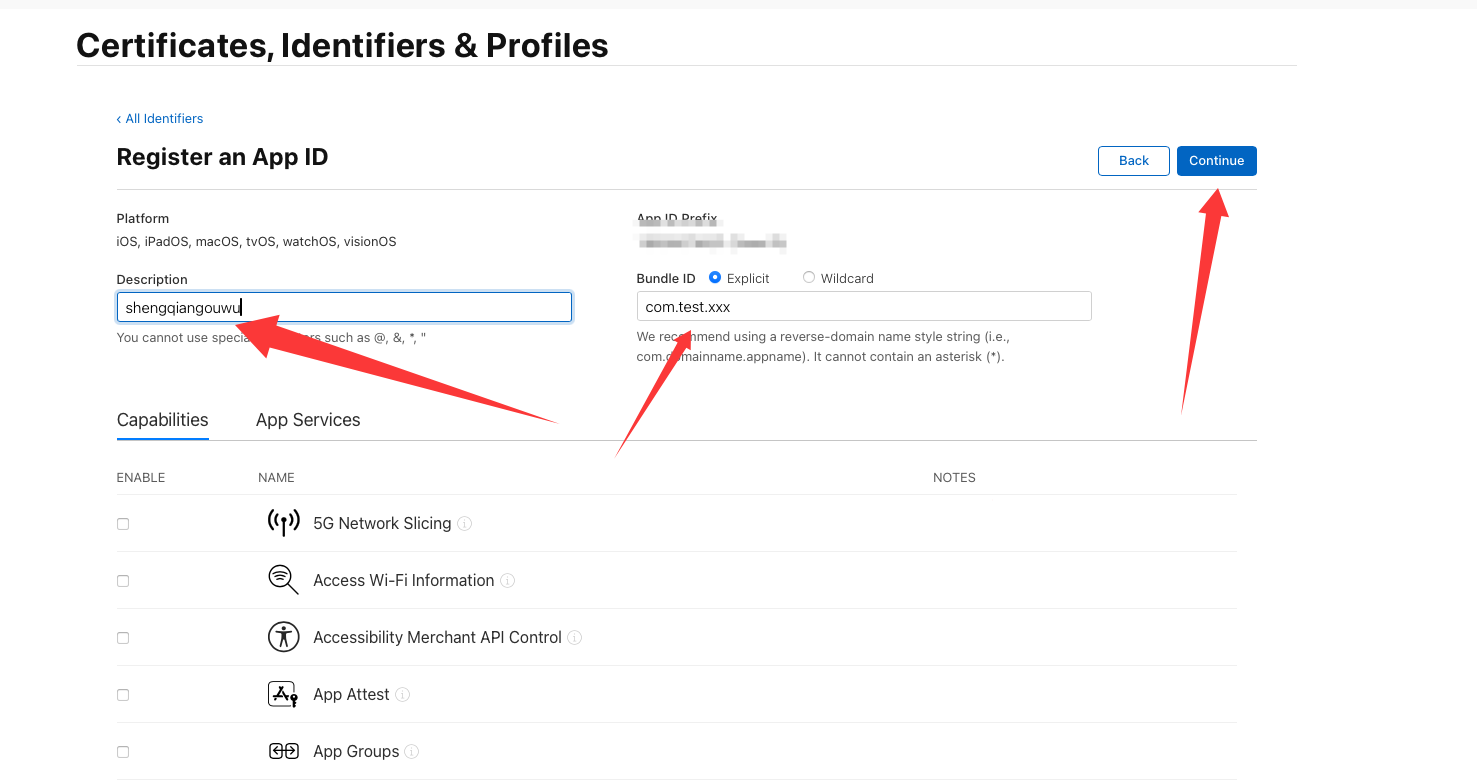Click the 5G Network Slicing antenna icon

coord(284,523)
